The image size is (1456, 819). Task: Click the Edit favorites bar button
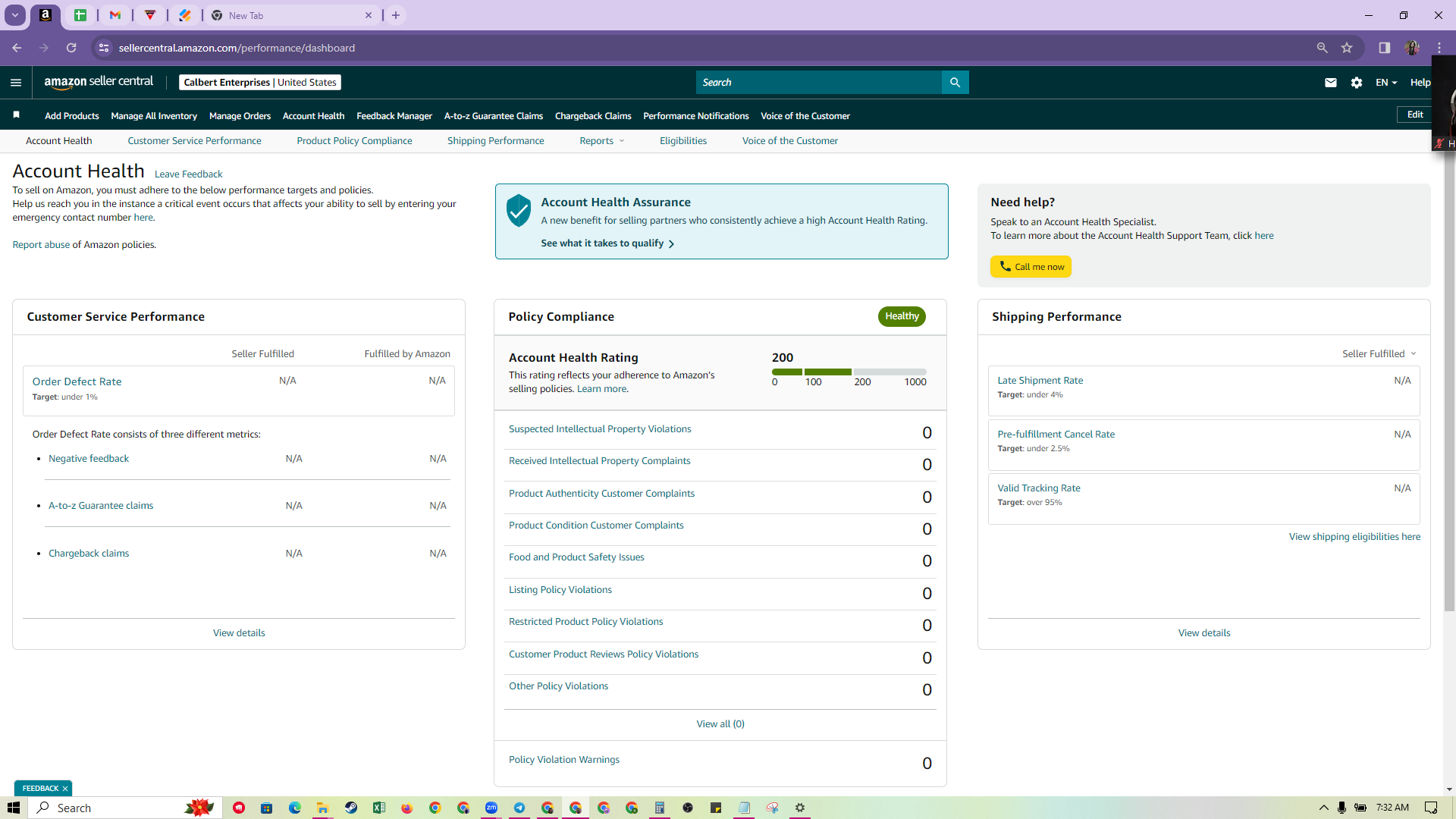click(1415, 115)
